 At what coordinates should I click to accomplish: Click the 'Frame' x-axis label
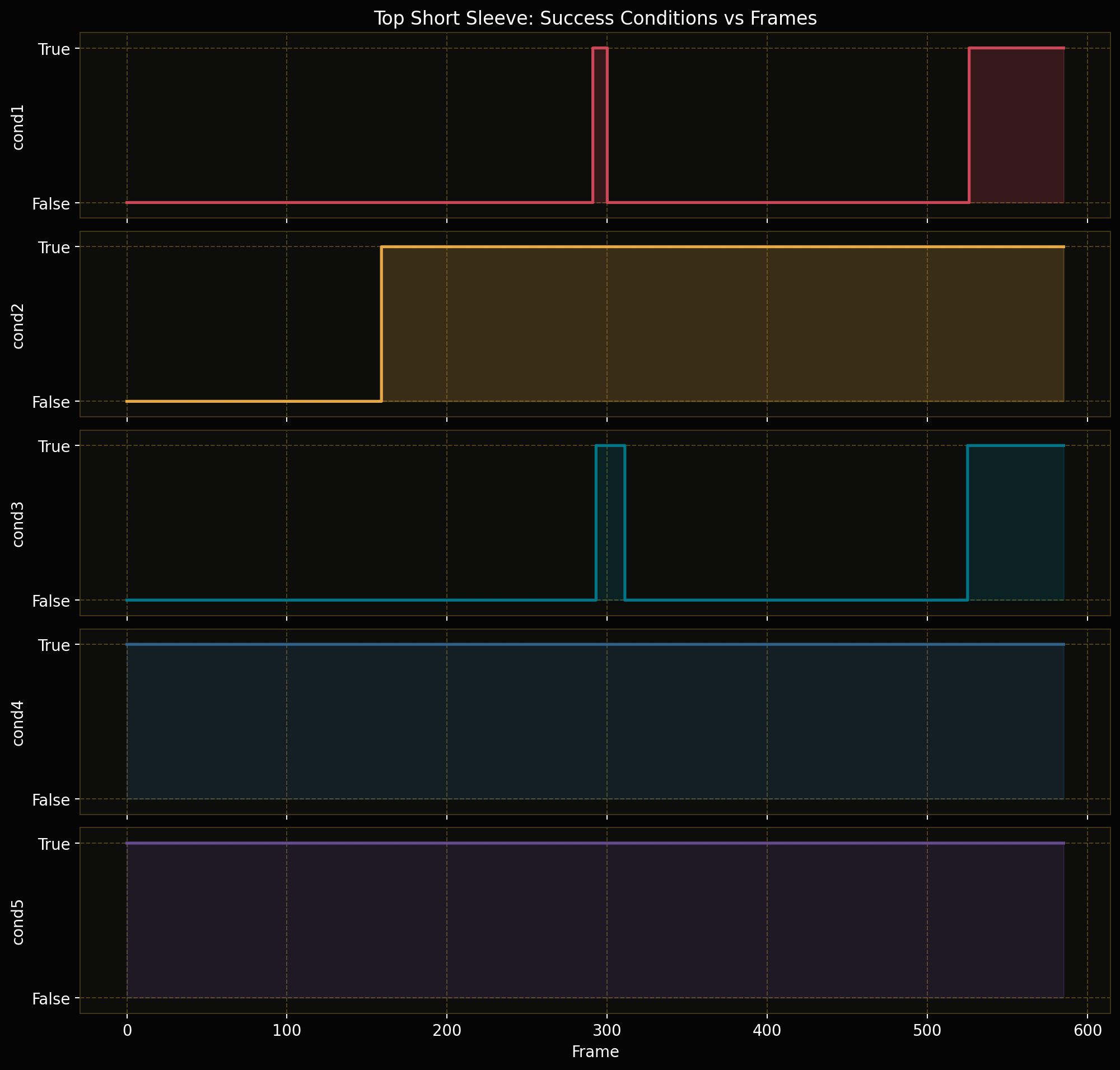pos(595,1051)
